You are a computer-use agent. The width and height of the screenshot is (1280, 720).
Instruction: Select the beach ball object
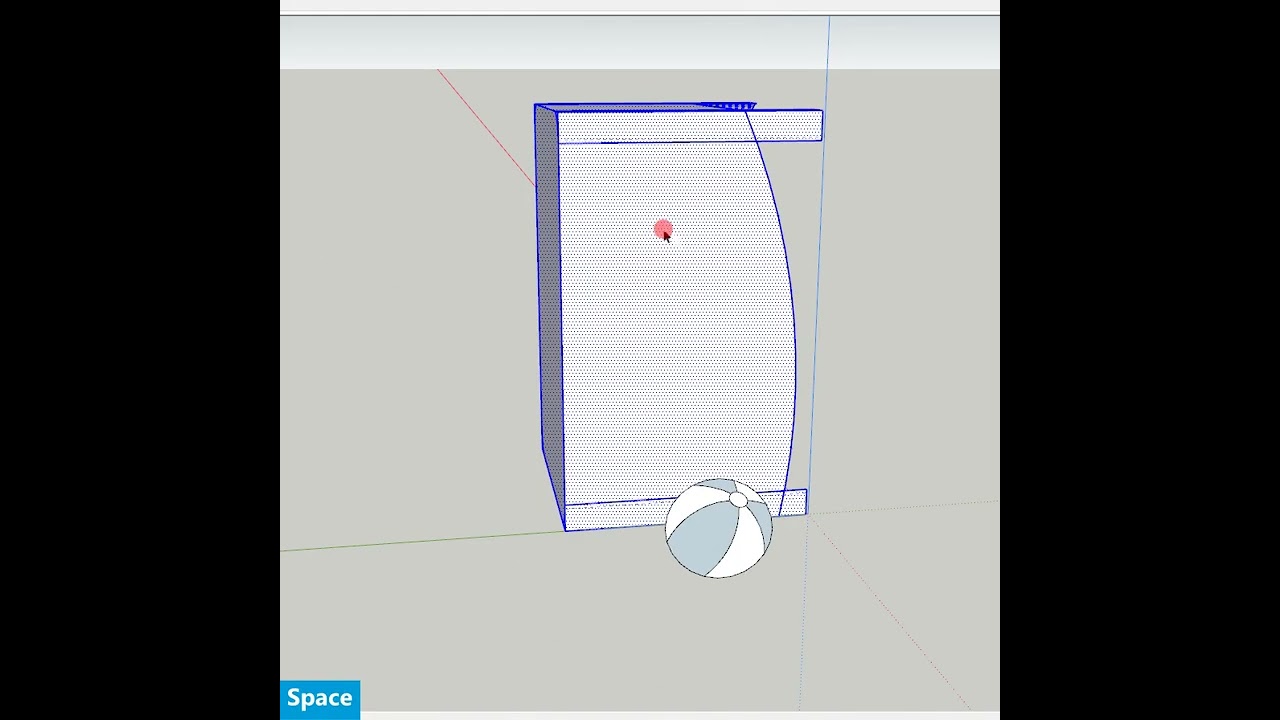(x=719, y=528)
